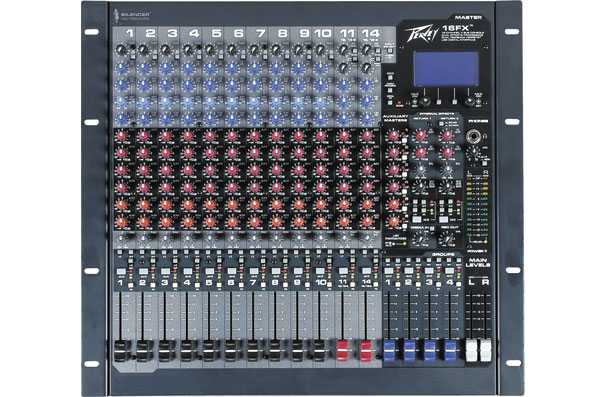Click the large channel 1 number label at top
This screenshot has height=397, width=595.
coord(129,33)
